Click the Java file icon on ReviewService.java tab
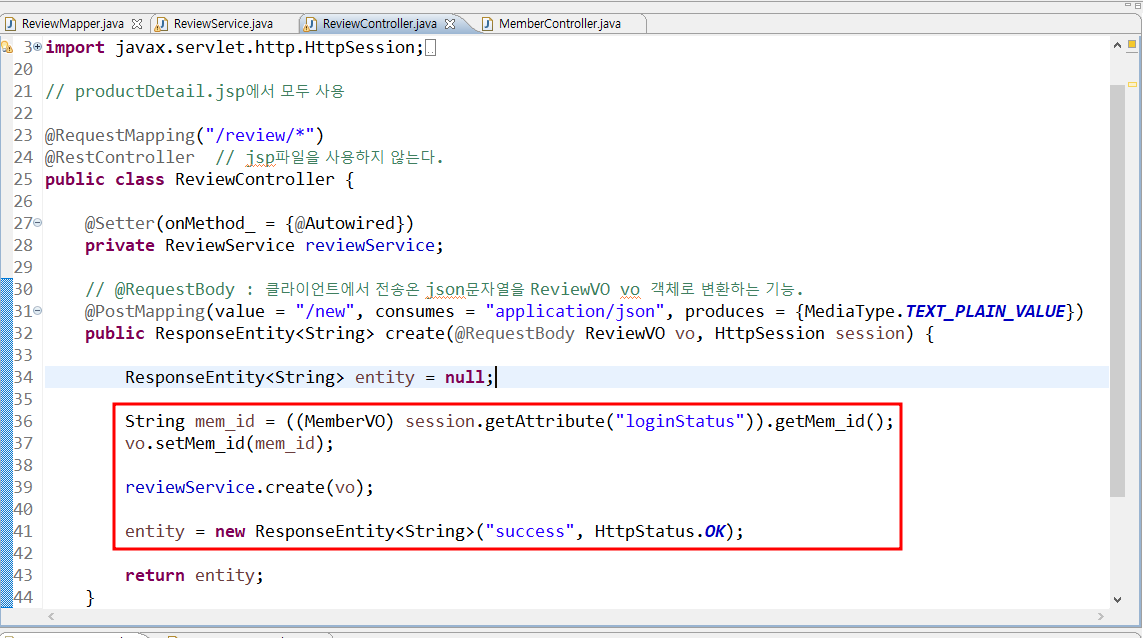Image resolution: width=1143 pixels, height=638 pixels. [162, 24]
